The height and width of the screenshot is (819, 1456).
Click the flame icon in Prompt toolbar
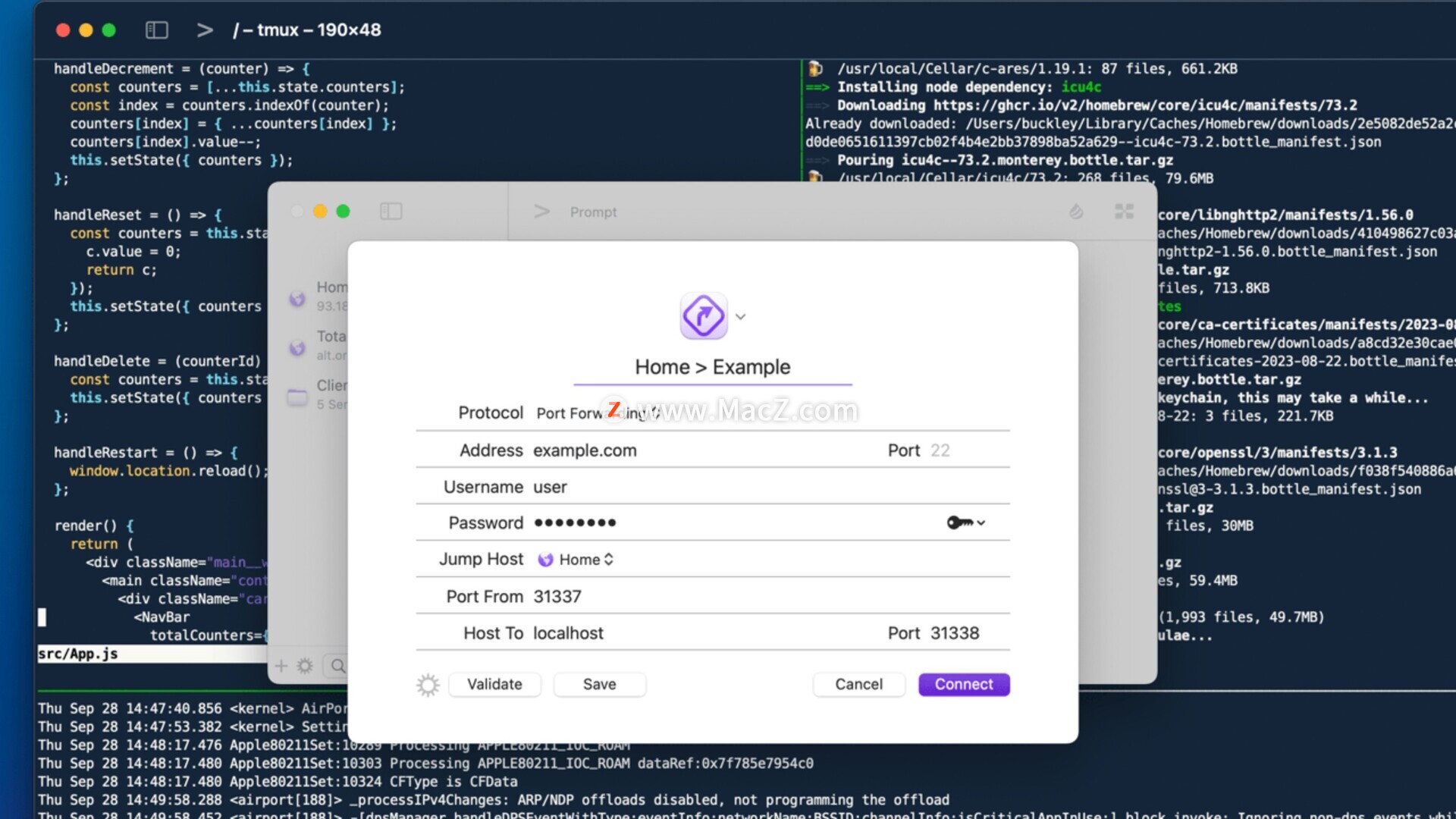pyautogui.click(x=1076, y=212)
